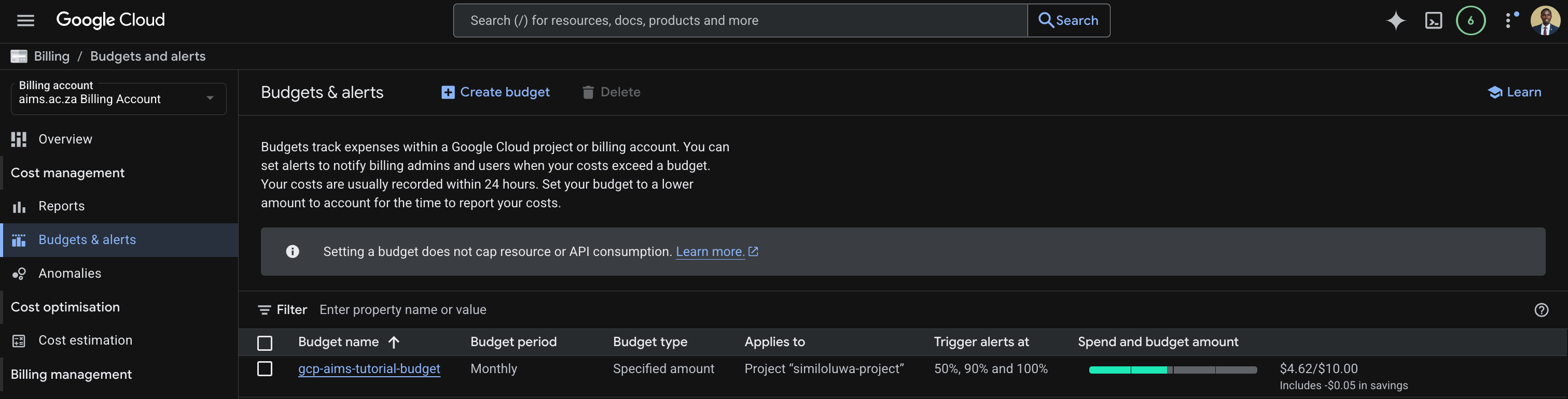The width and height of the screenshot is (1568, 399).
Task: Click the trash icon beside Delete
Action: pos(588,92)
